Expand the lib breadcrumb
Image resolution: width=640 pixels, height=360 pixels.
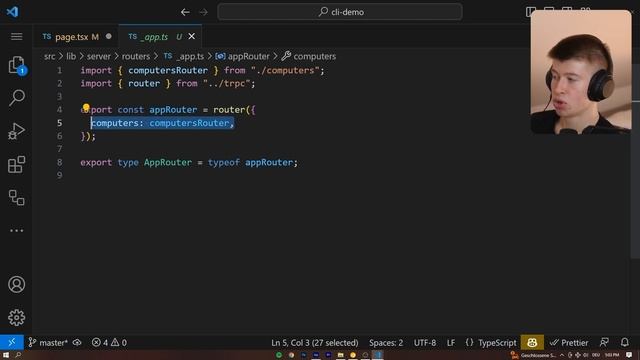(x=71, y=56)
